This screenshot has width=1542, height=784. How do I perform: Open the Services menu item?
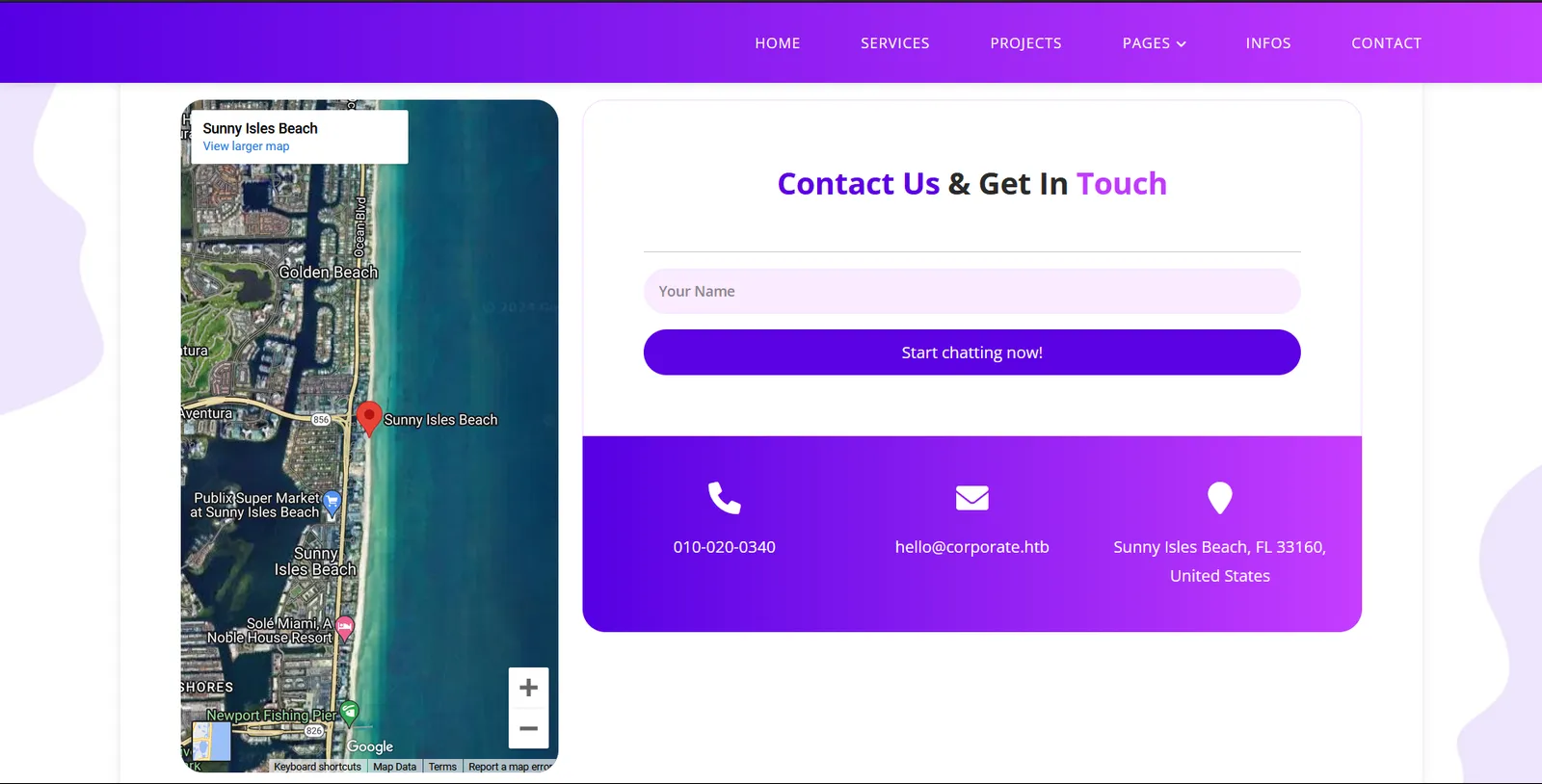(x=895, y=43)
